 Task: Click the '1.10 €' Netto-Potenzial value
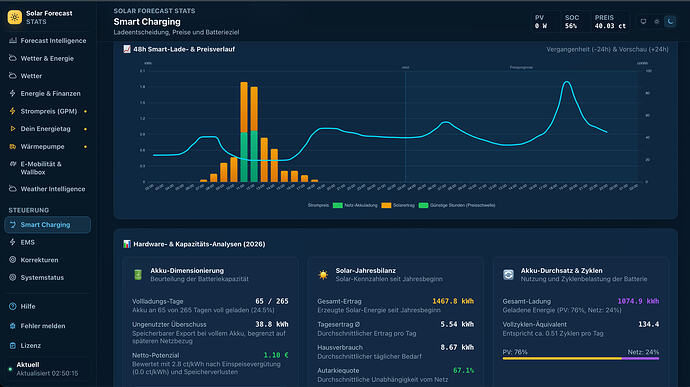(276, 355)
